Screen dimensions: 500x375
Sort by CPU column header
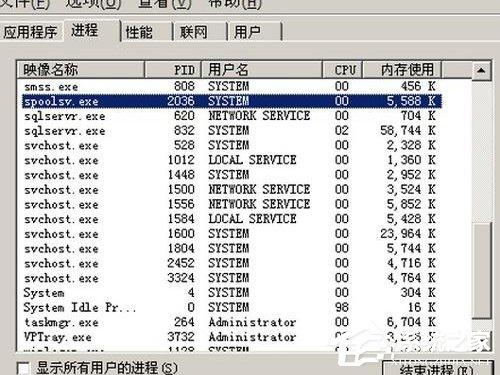(x=342, y=70)
